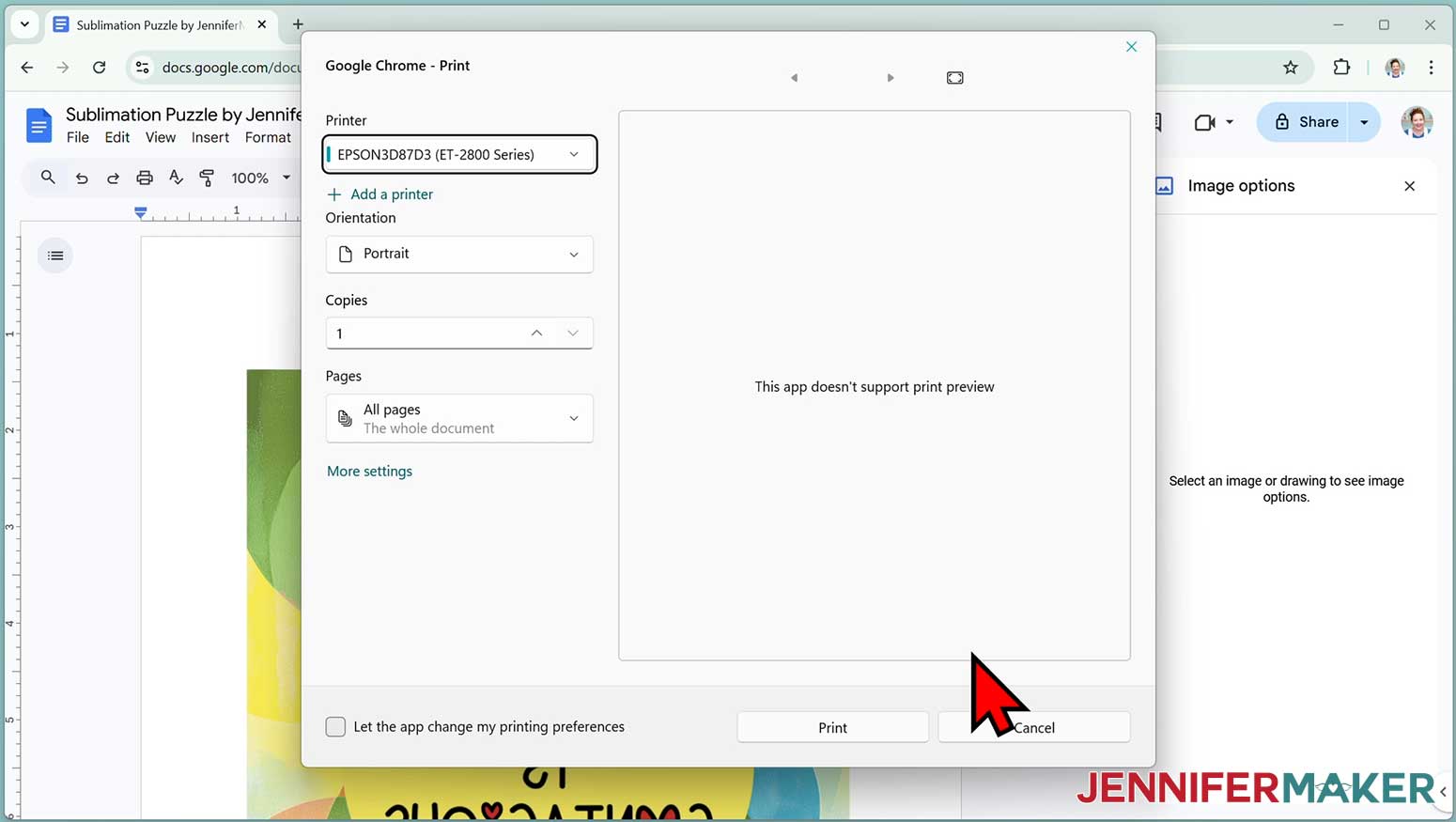Click the address bar URL
Viewport: 1456px width, 822px height.
(230, 67)
